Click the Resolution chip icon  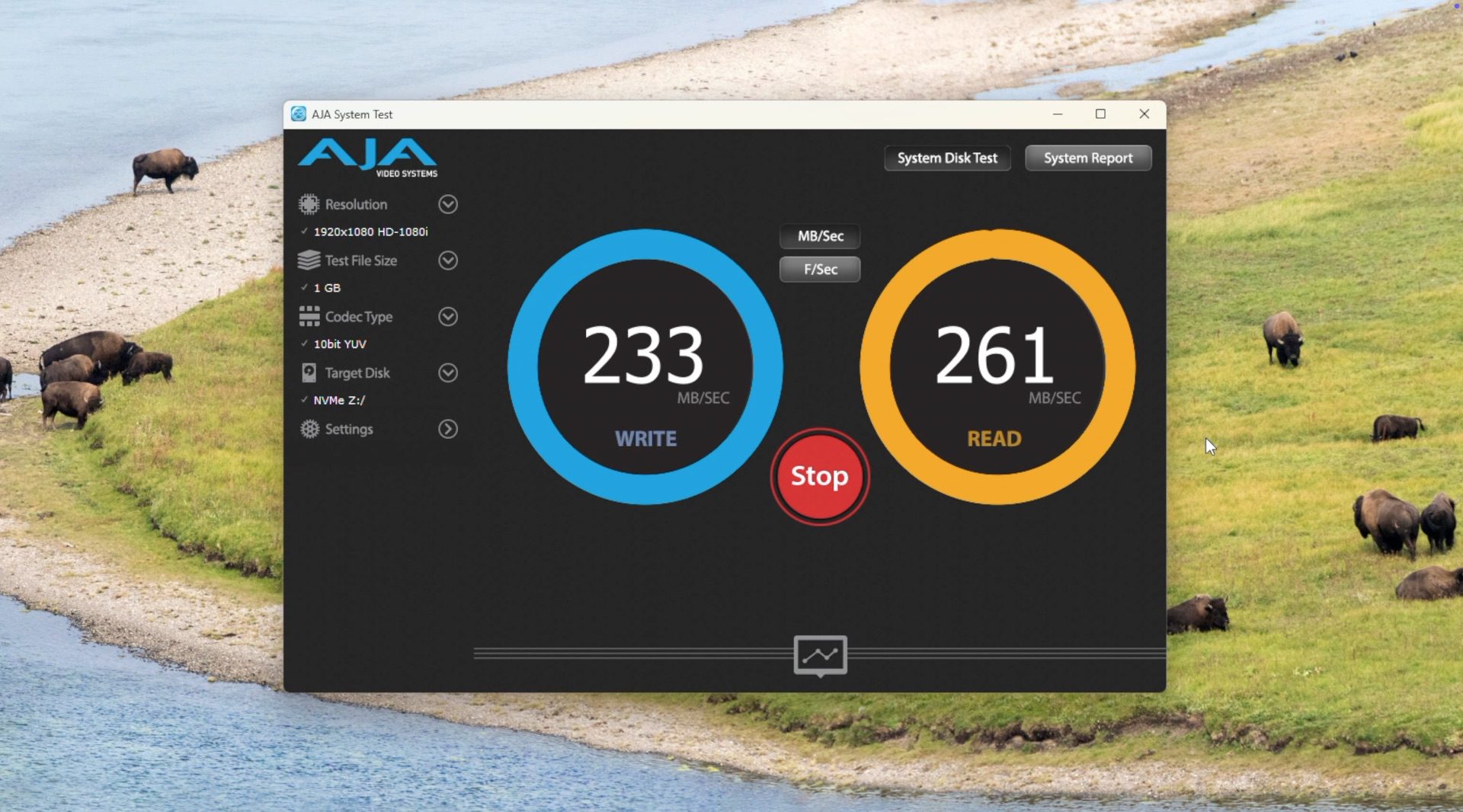pyautogui.click(x=309, y=204)
